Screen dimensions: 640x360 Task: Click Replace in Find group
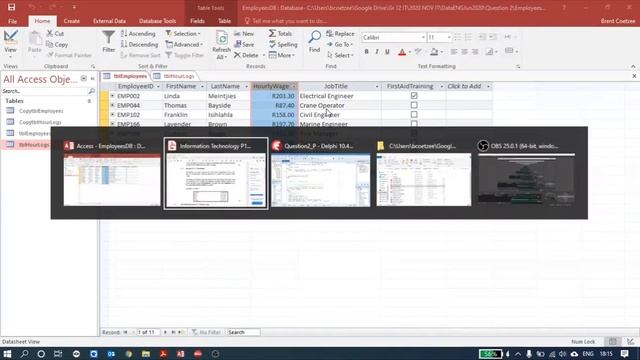[340, 33]
